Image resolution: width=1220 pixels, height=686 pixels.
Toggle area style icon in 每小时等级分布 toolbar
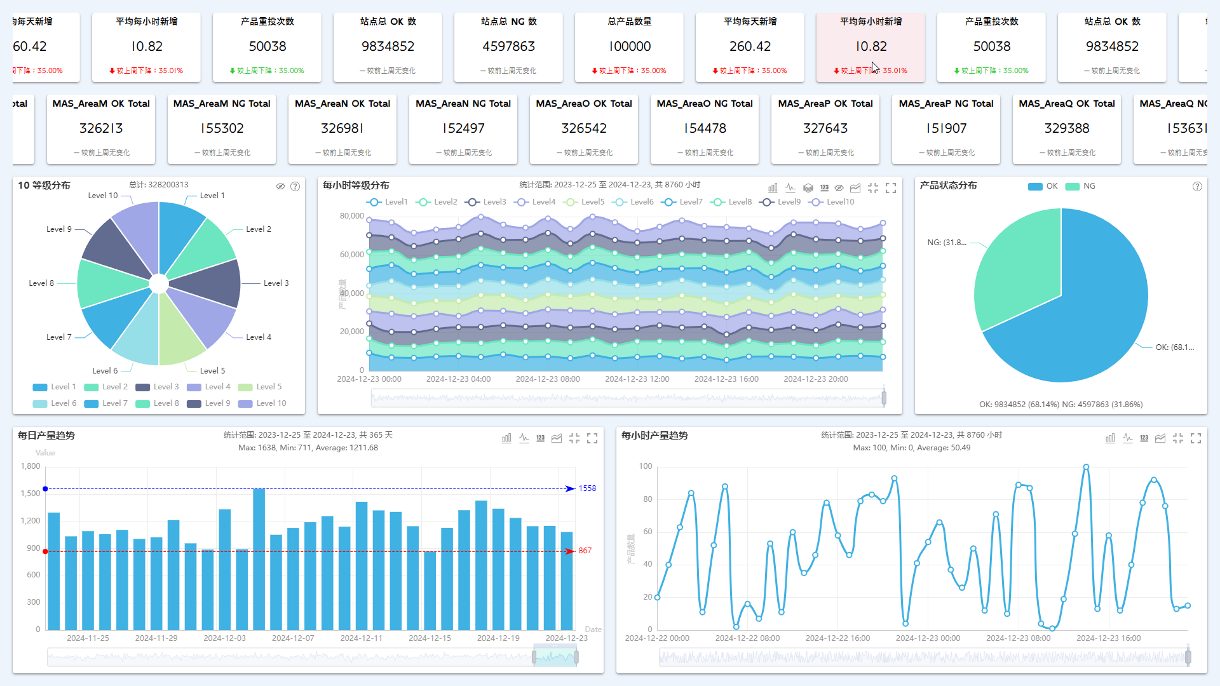[856, 187]
